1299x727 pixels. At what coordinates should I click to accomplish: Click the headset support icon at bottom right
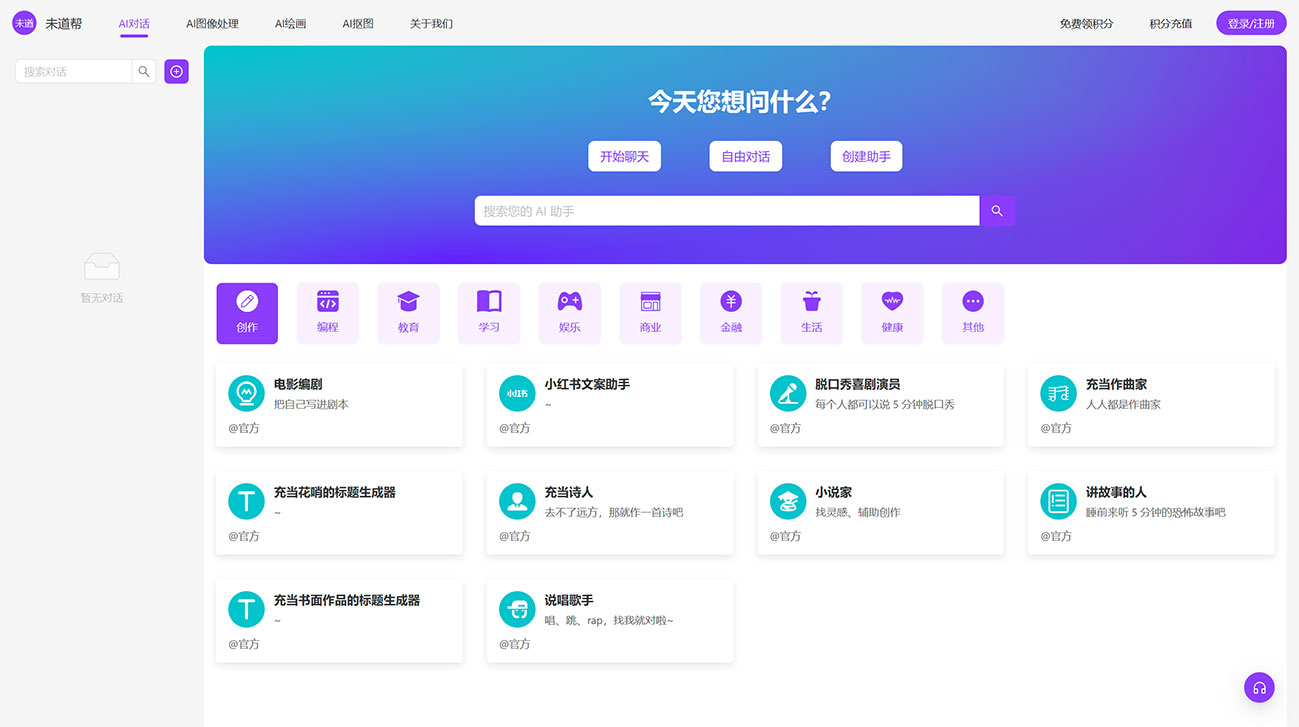point(1258,687)
